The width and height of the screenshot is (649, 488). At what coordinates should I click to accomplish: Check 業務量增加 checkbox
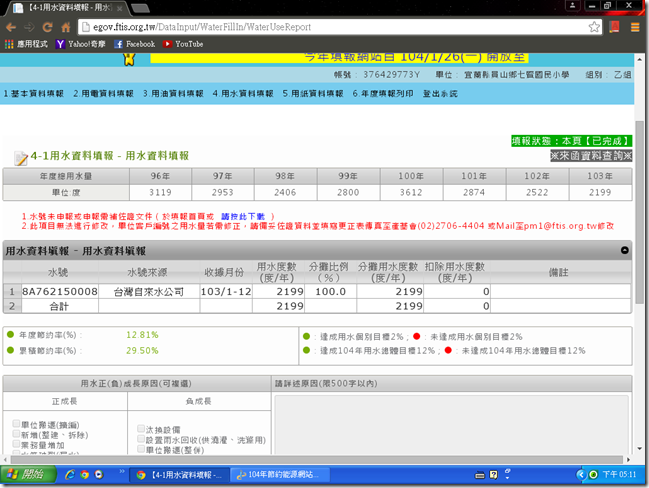click(x=16, y=444)
